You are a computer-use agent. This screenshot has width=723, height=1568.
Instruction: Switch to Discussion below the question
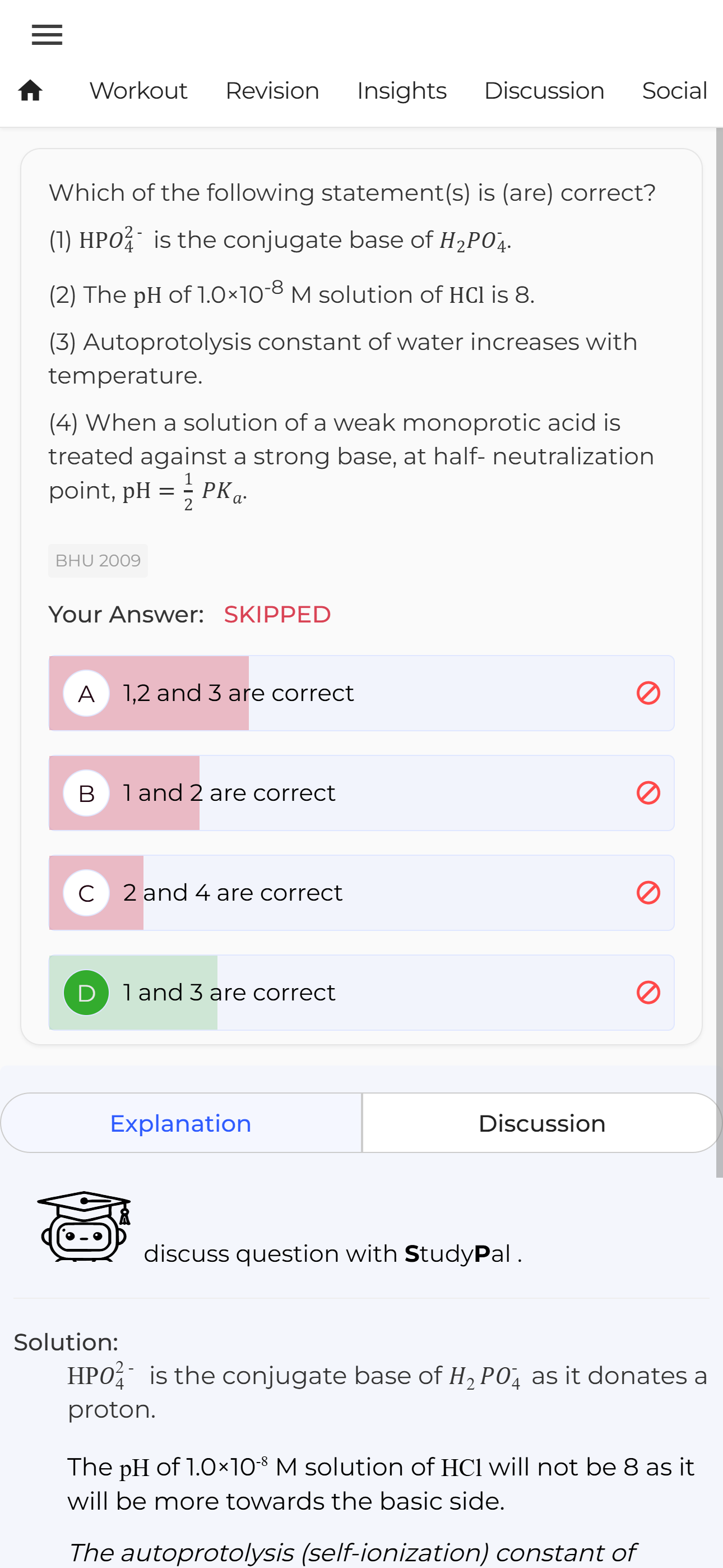point(543,1123)
